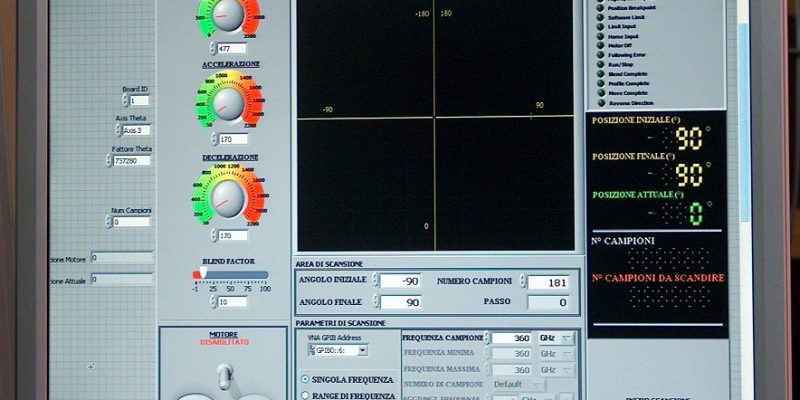Viewport: 800px width, 400px height.
Task: Click the Fattore Theta field showing 737280
Action: click(x=132, y=160)
